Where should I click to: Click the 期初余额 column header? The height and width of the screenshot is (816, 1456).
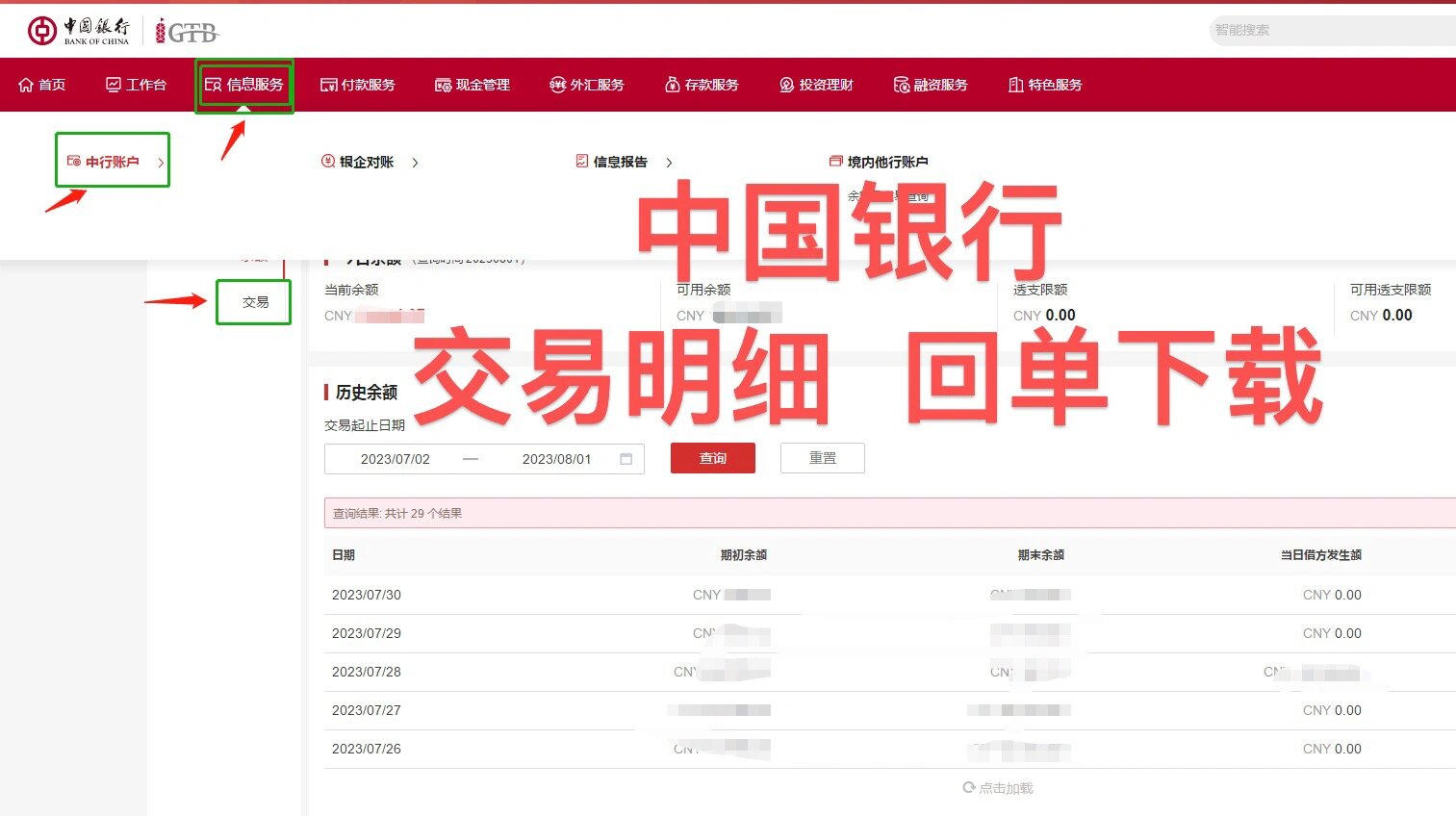coord(744,555)
